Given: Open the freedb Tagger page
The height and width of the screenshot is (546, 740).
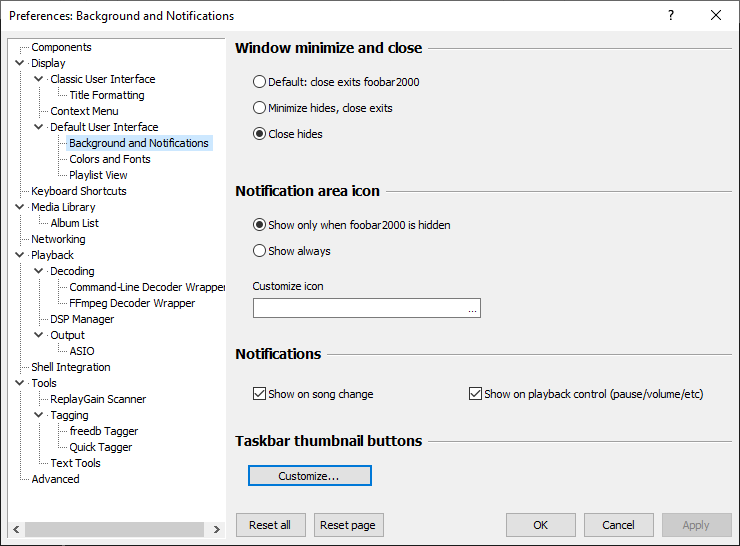Looking at the screenshot, I should coord(104,431).
